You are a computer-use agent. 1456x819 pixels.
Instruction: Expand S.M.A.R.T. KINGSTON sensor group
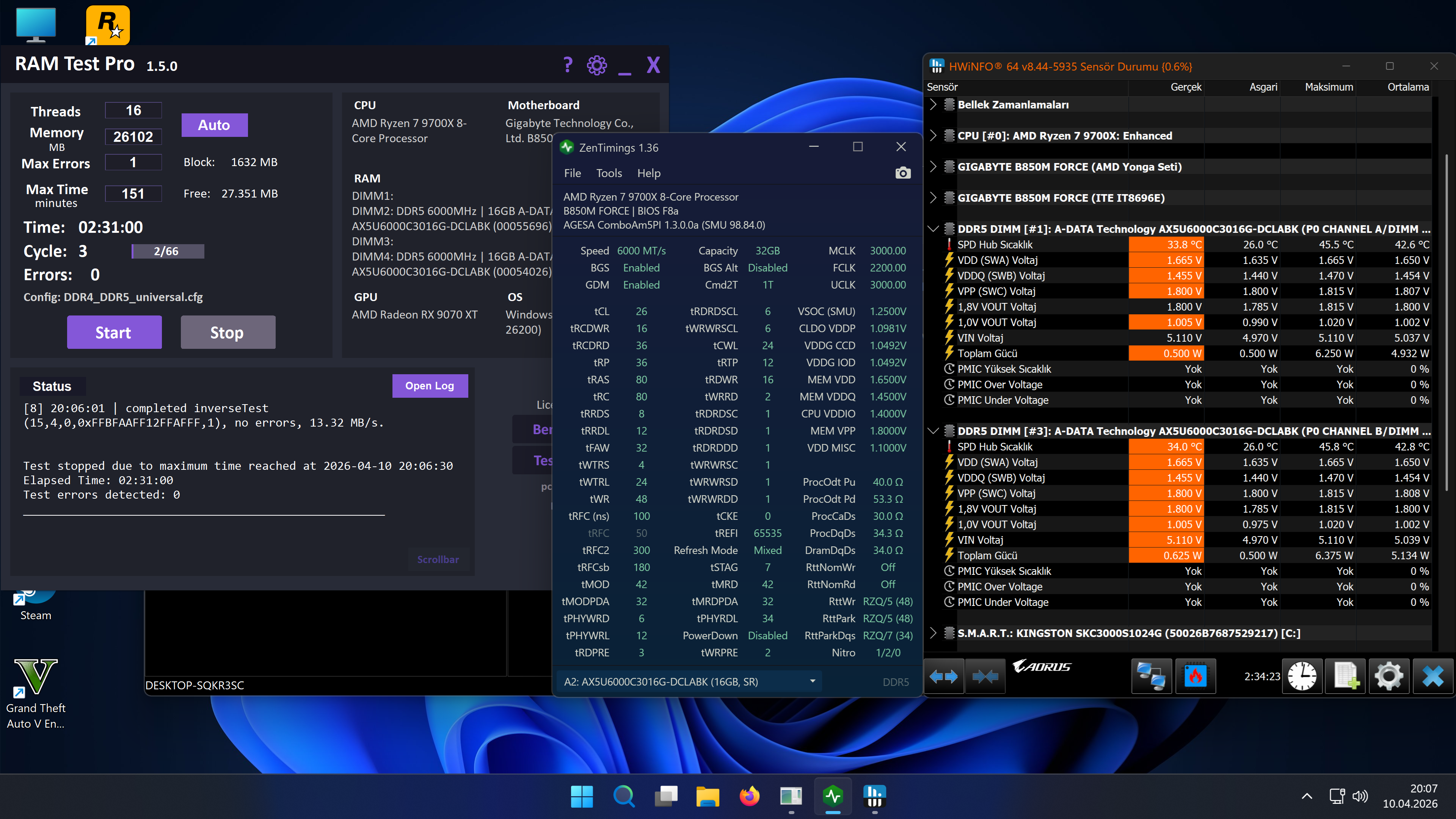point(933,633)
